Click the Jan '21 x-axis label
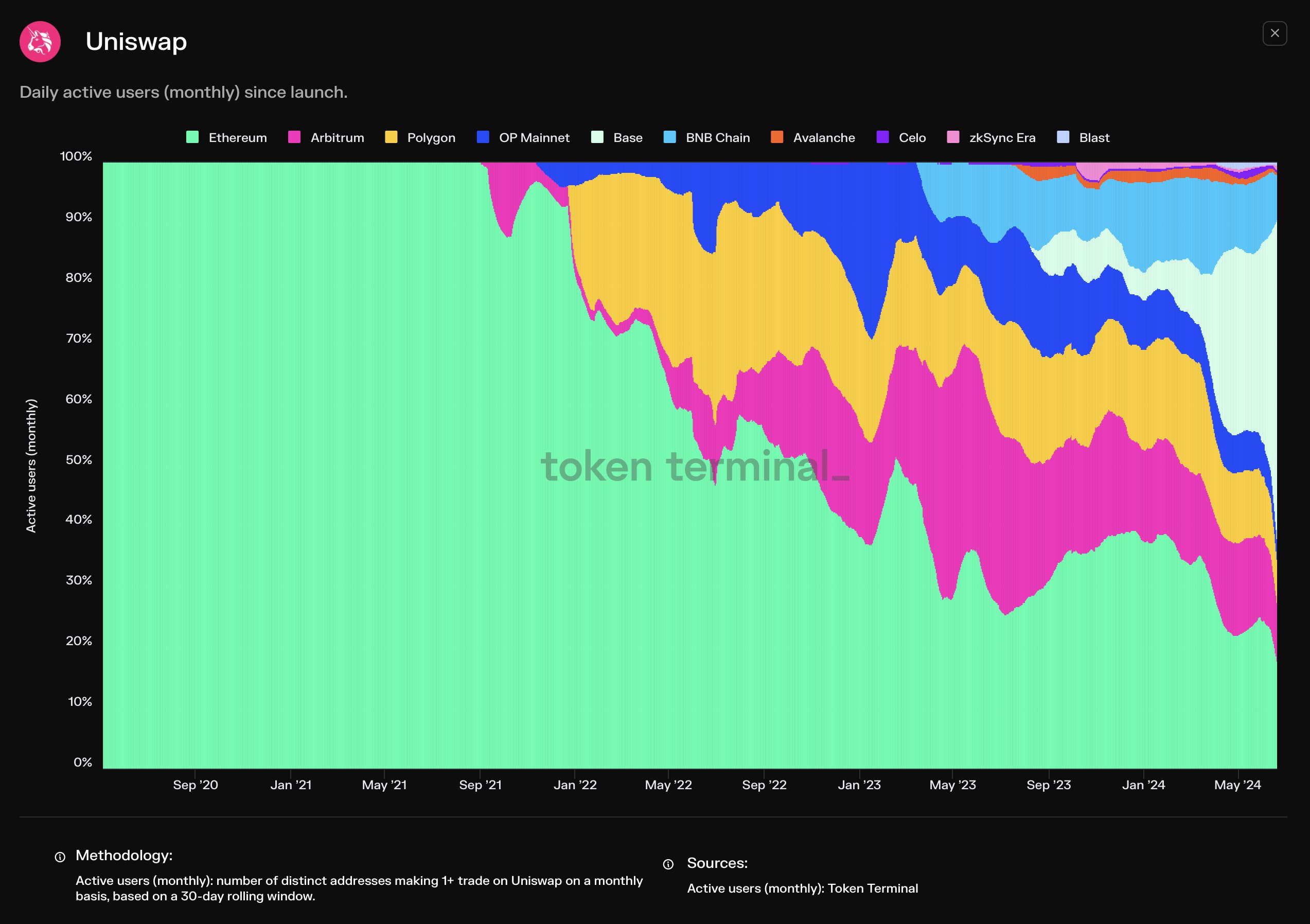The image size is (1310, 924). point(291,786)
